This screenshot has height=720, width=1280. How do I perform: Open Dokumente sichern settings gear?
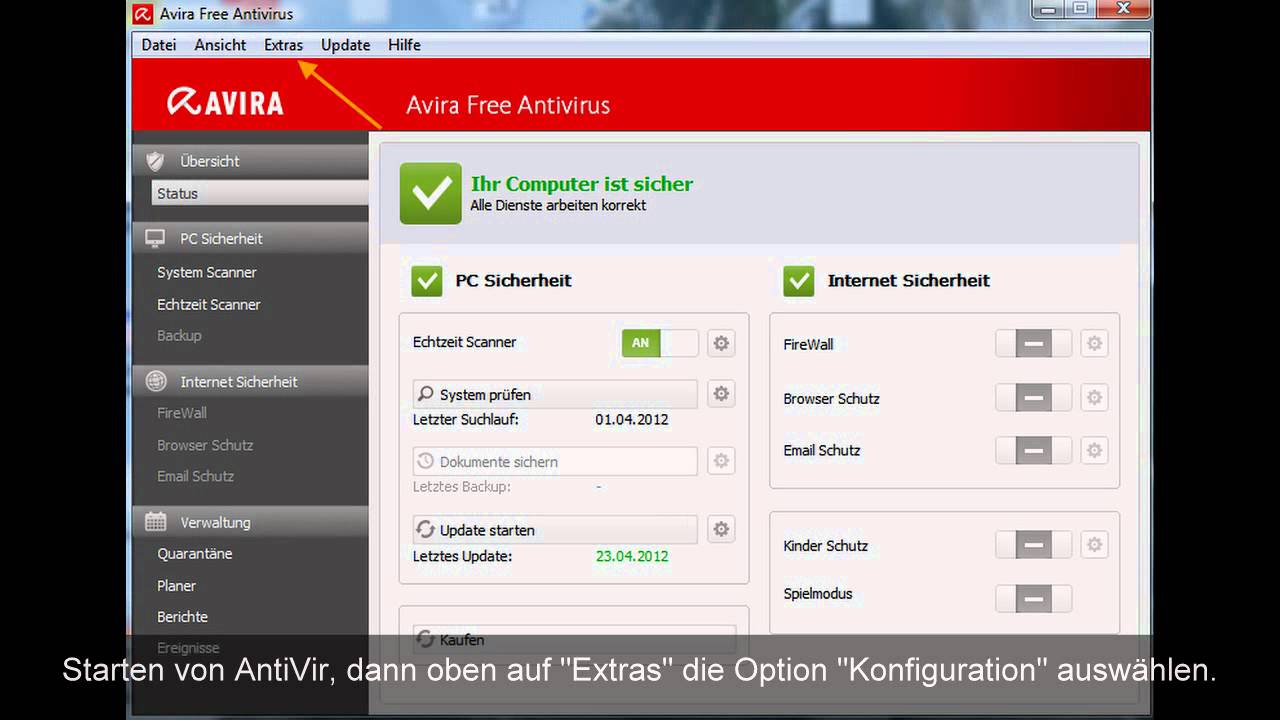point(721,461)
